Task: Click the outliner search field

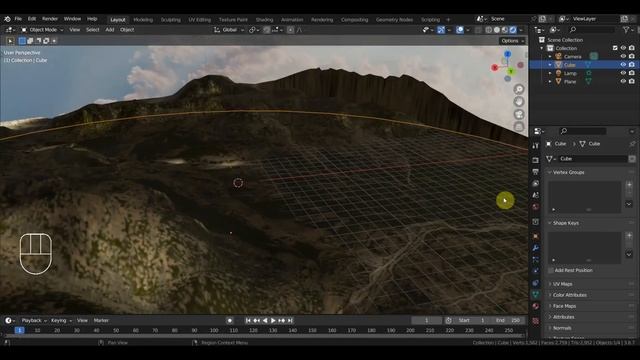Action: coord(592,29)
